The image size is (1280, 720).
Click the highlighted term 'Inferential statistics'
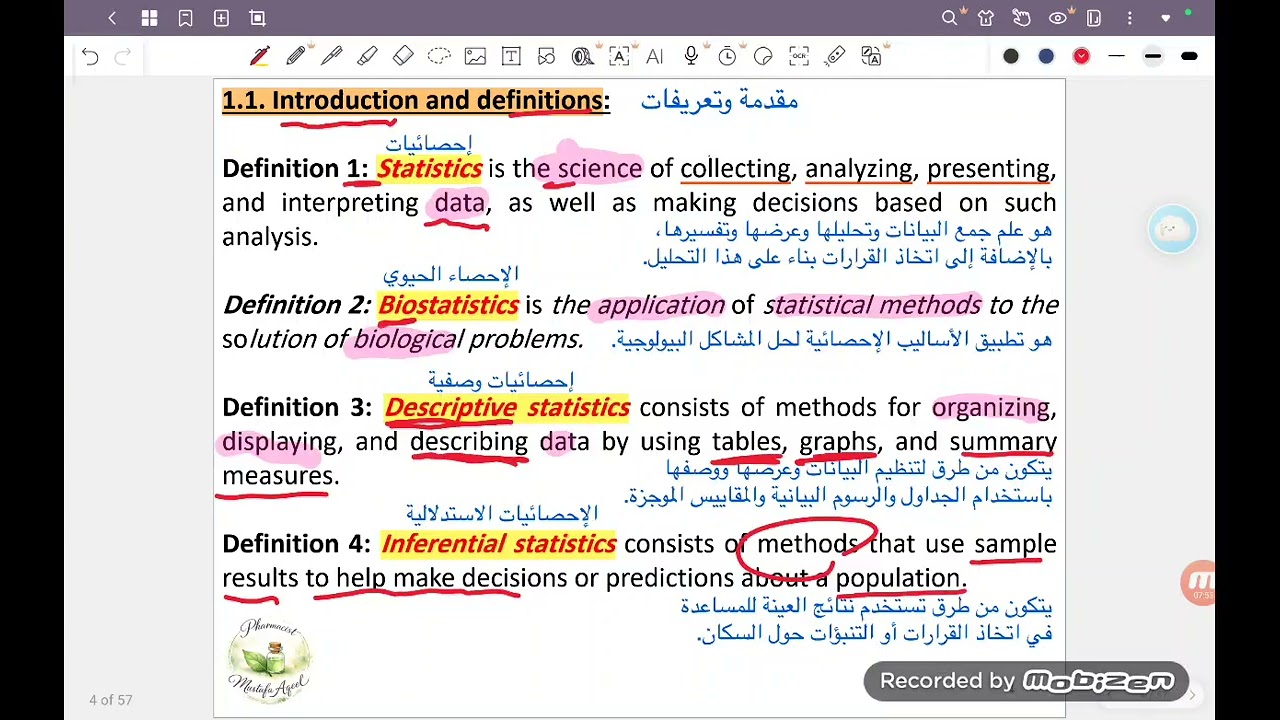[498, 543]
